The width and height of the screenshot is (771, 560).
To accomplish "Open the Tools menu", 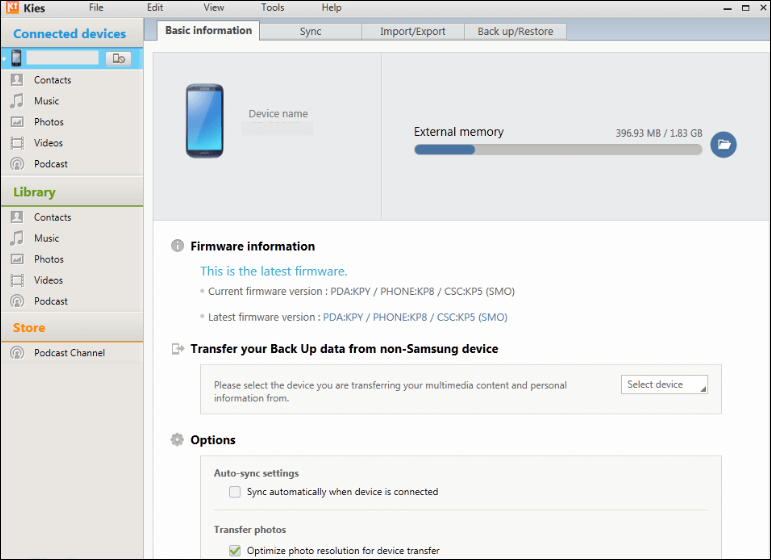I will coord(272,8).
